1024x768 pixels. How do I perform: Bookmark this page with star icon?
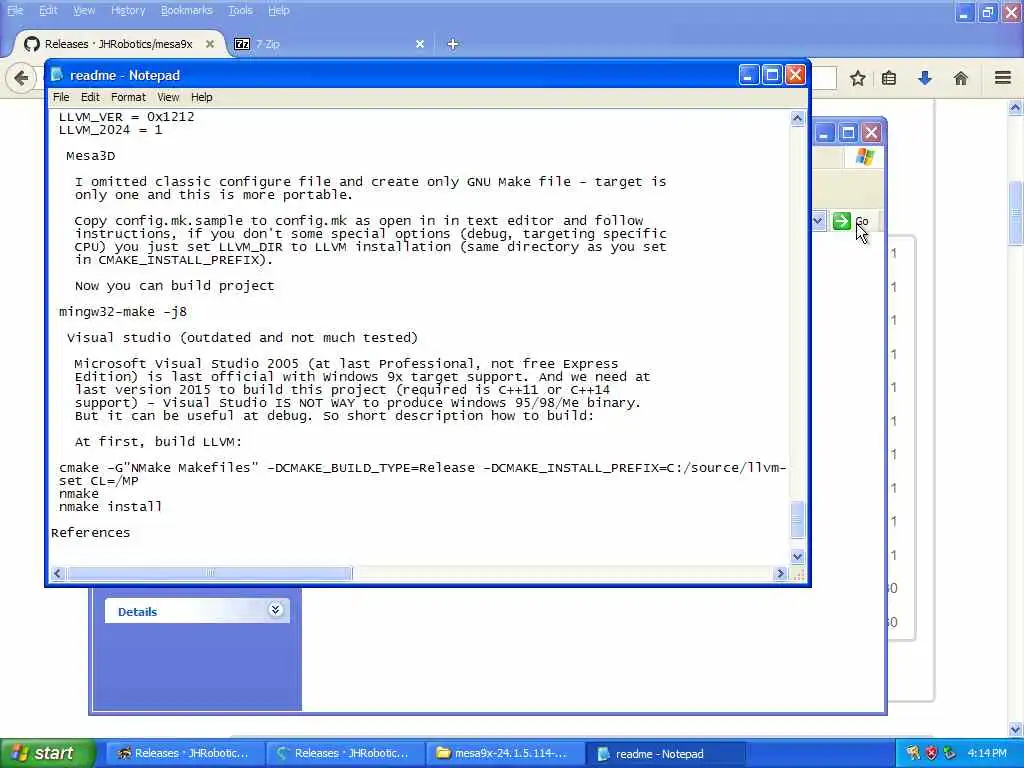tap(857, 78)
